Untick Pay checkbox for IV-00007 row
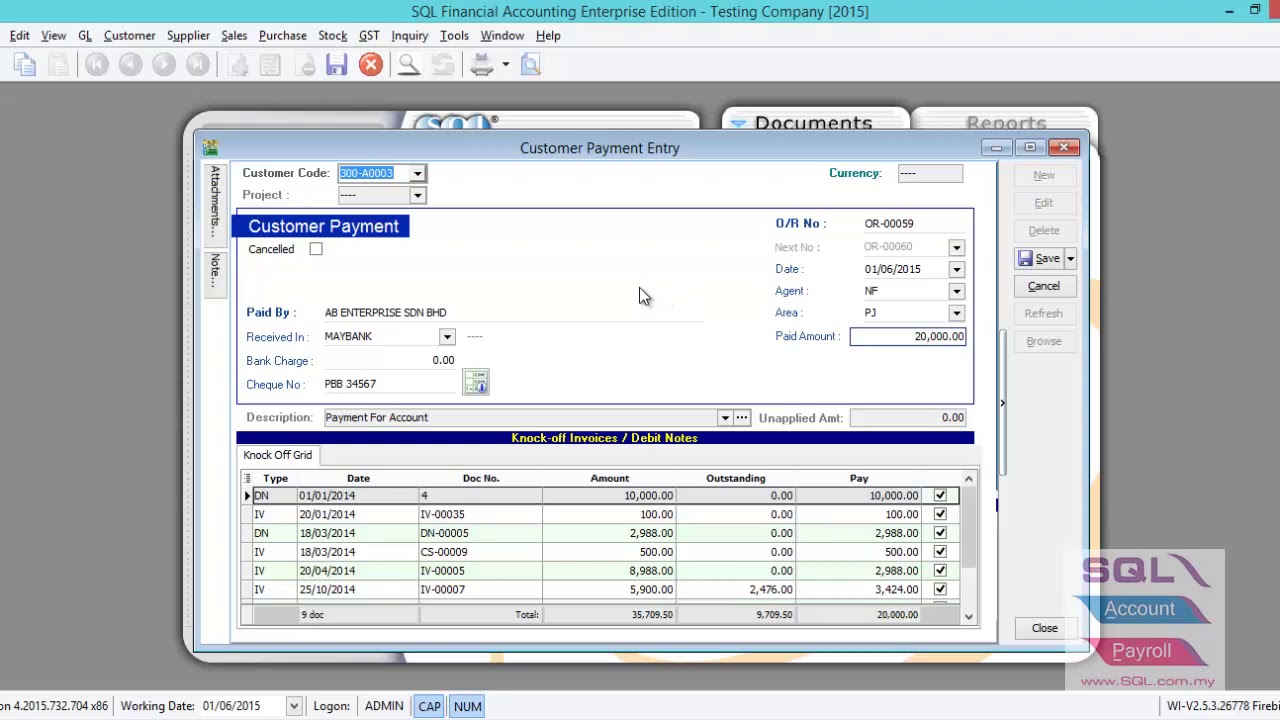 (940, 589)
